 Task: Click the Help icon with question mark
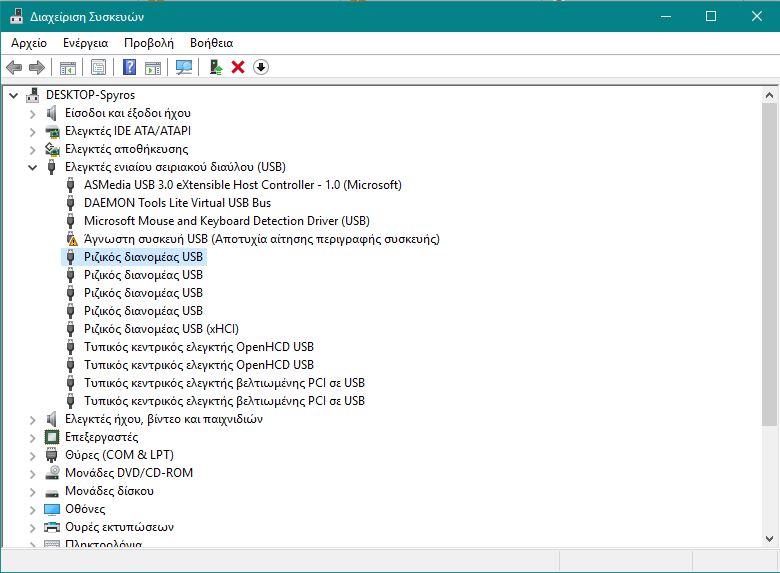pyautogui.click(x=129, y=67)
